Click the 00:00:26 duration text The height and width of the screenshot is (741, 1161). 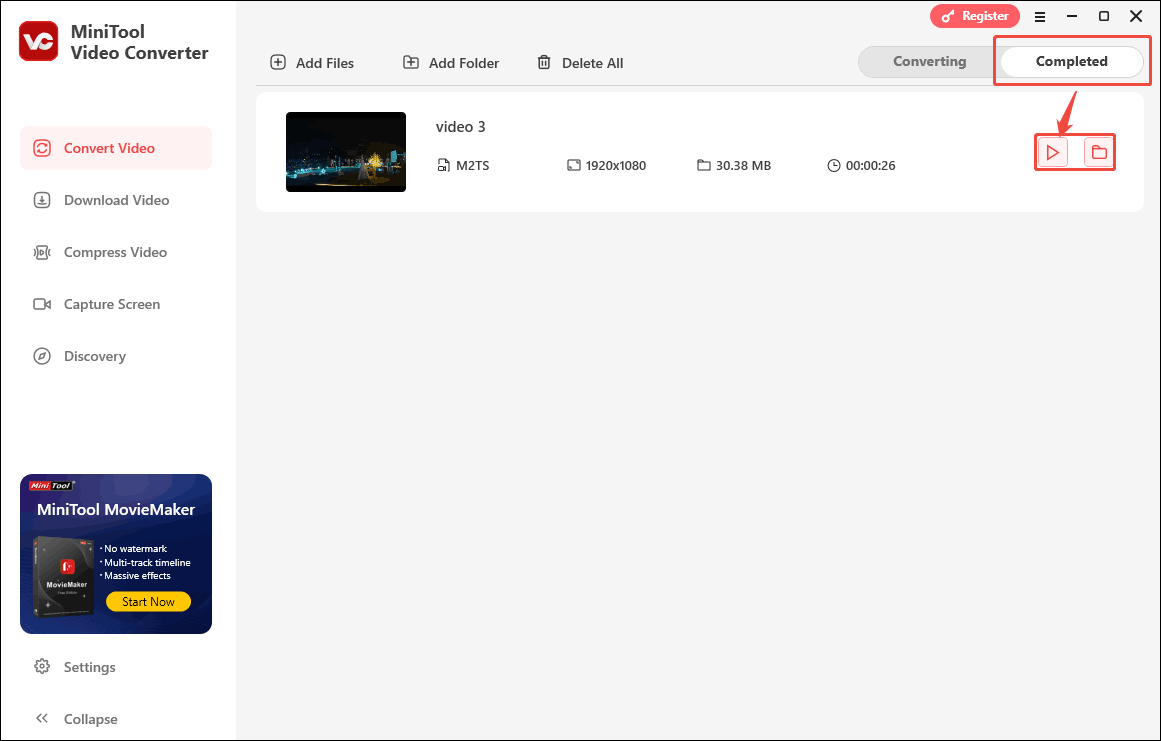[x=871, y=165]
